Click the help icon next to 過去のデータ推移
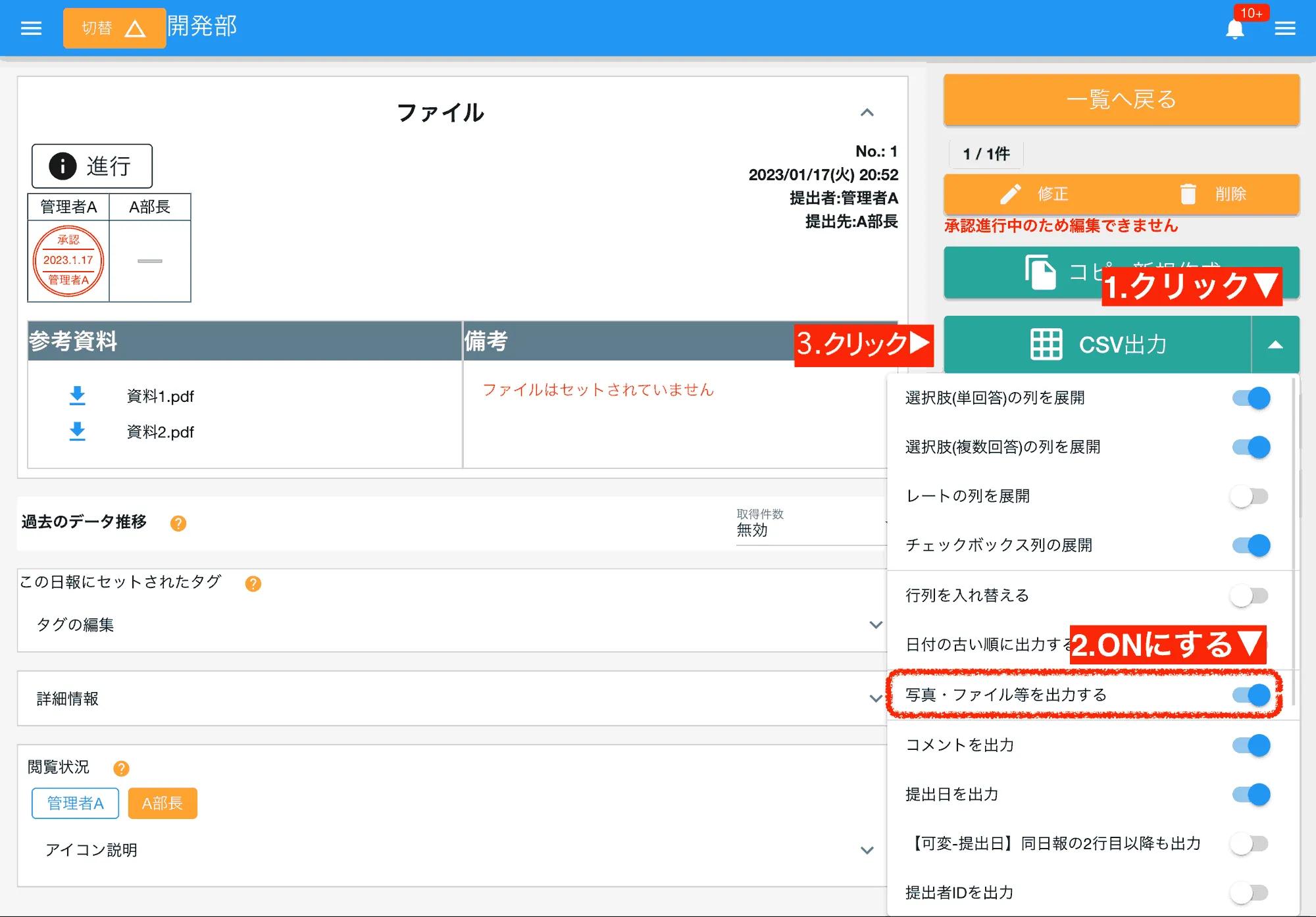This screenshot has height=917, width=1316. pyautogui.click(x=178, y=523)
